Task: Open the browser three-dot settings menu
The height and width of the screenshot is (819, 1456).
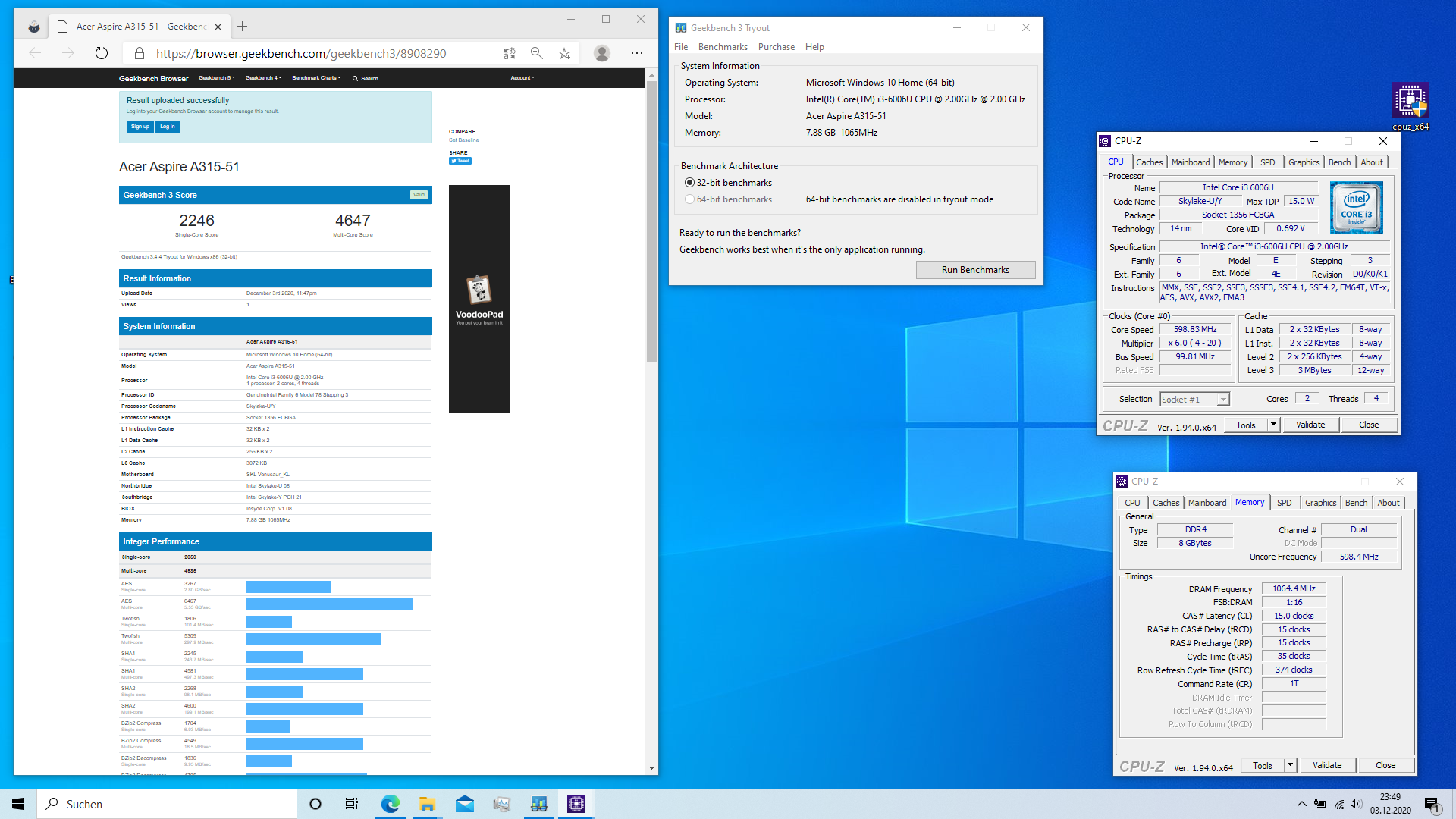Action: point(637,53)
